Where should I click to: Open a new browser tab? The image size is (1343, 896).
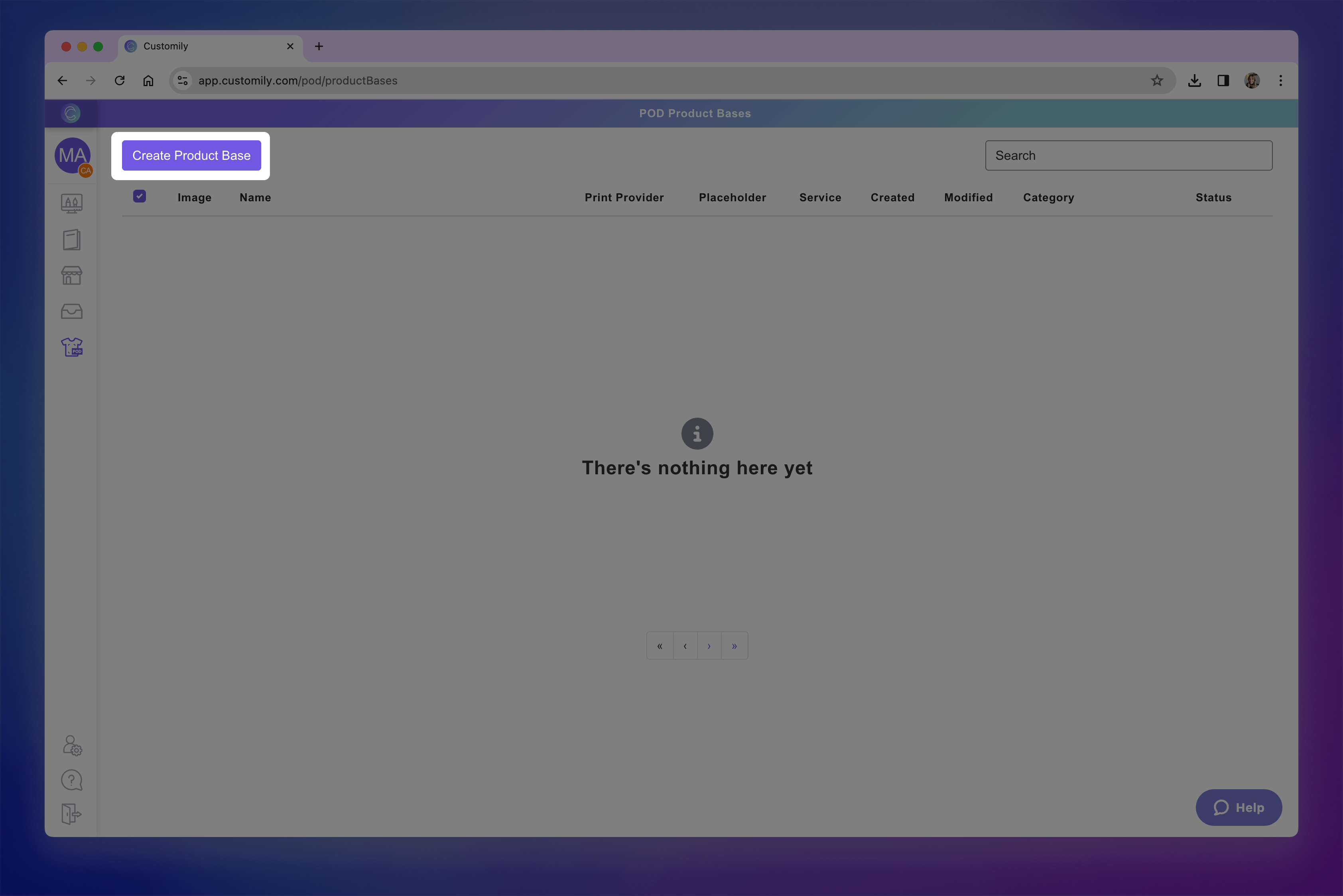click(x=319, y=46)
